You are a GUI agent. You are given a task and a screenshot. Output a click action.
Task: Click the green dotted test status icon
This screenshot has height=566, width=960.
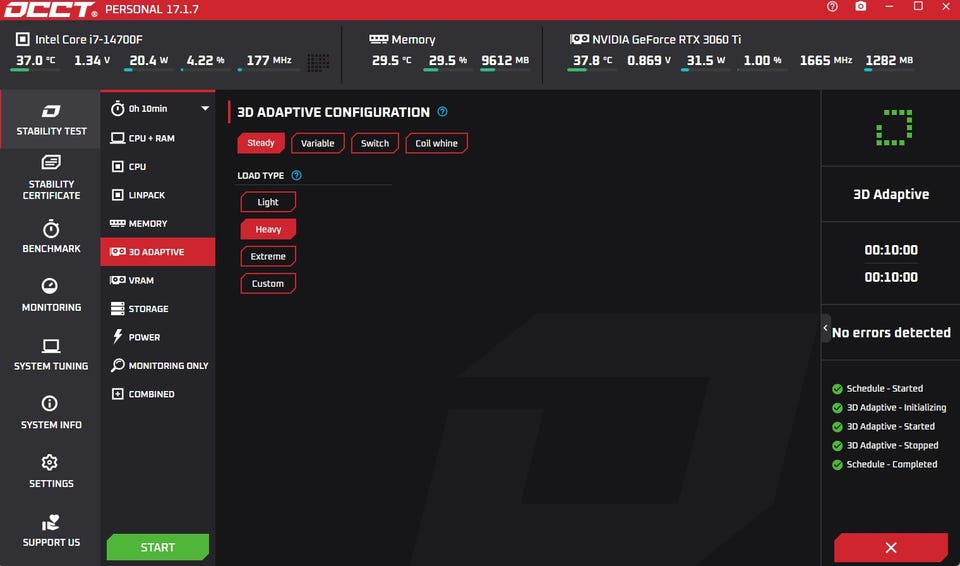pos(894,127)
